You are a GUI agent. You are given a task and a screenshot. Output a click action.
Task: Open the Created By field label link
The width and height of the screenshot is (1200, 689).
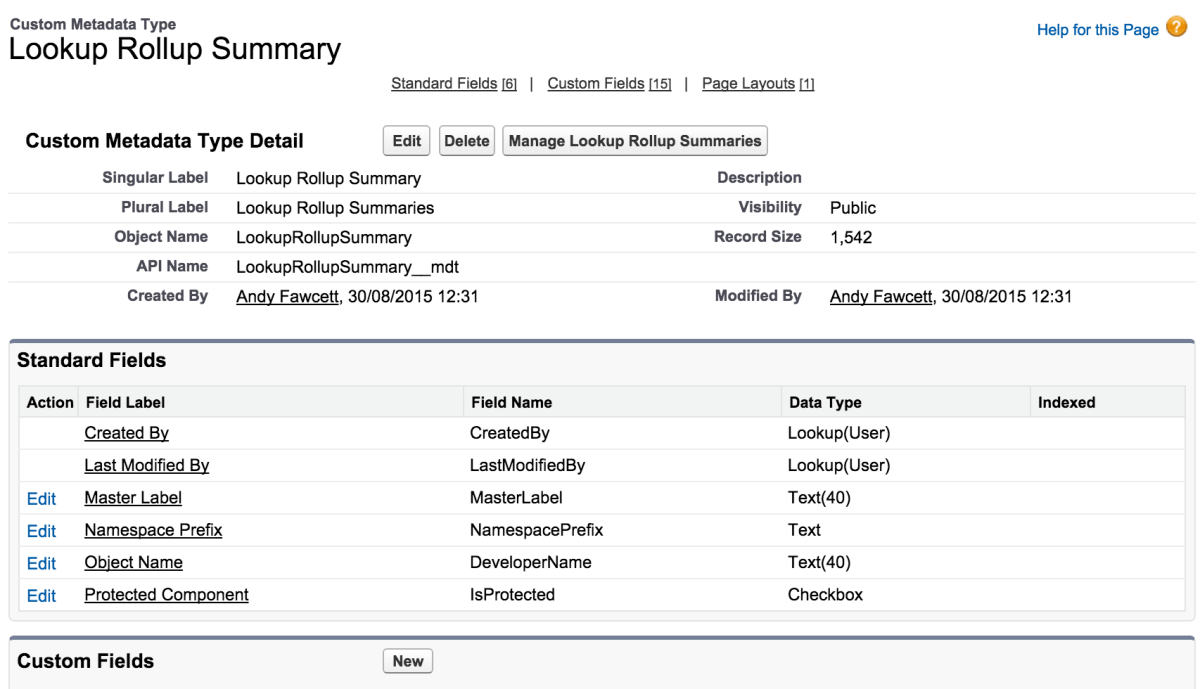click(126, 433)
